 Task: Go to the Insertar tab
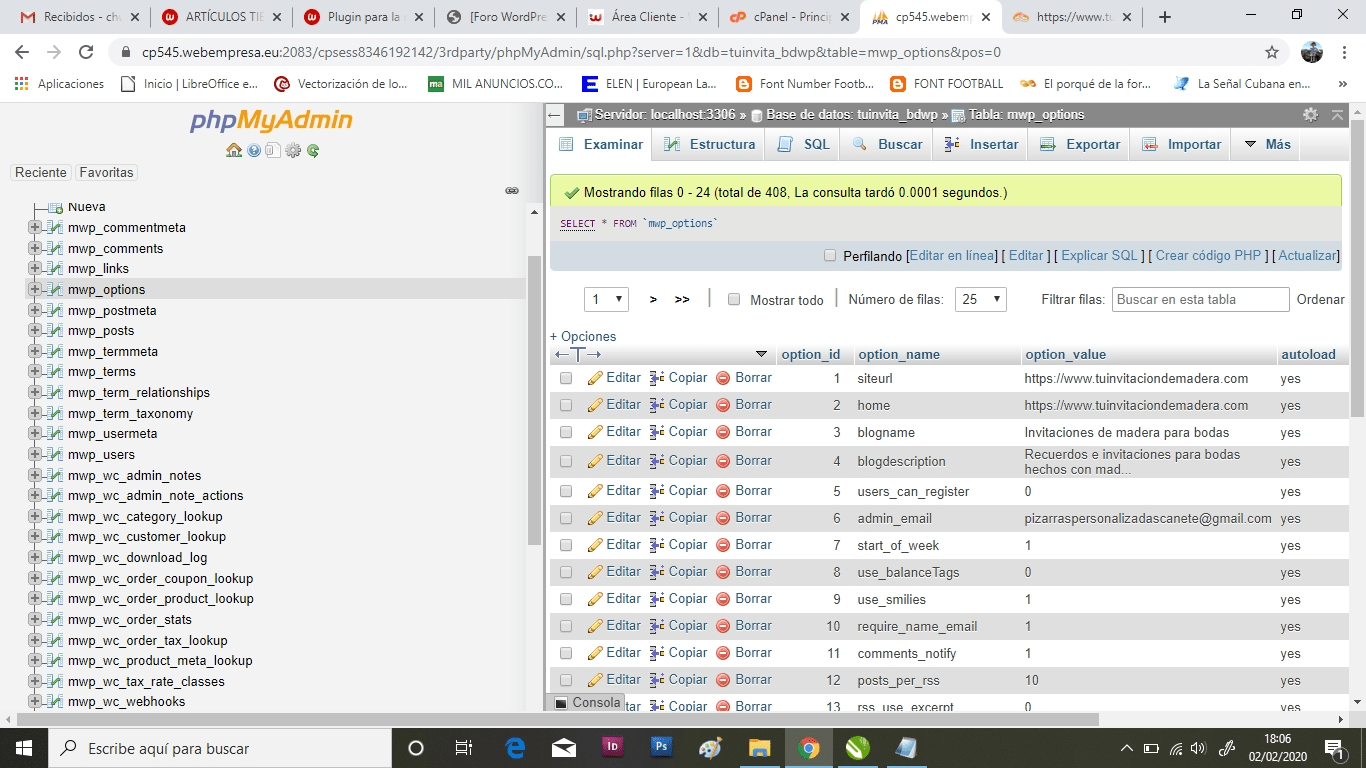982,144
